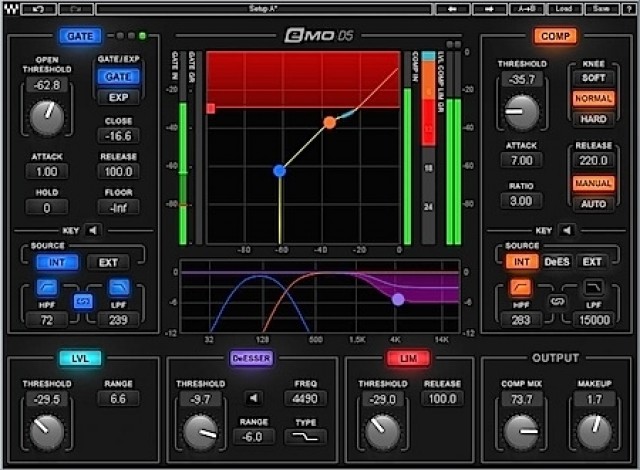640x470 pixels.
Task: Toggle the gate key HPF filter icon
Action: 47,287
